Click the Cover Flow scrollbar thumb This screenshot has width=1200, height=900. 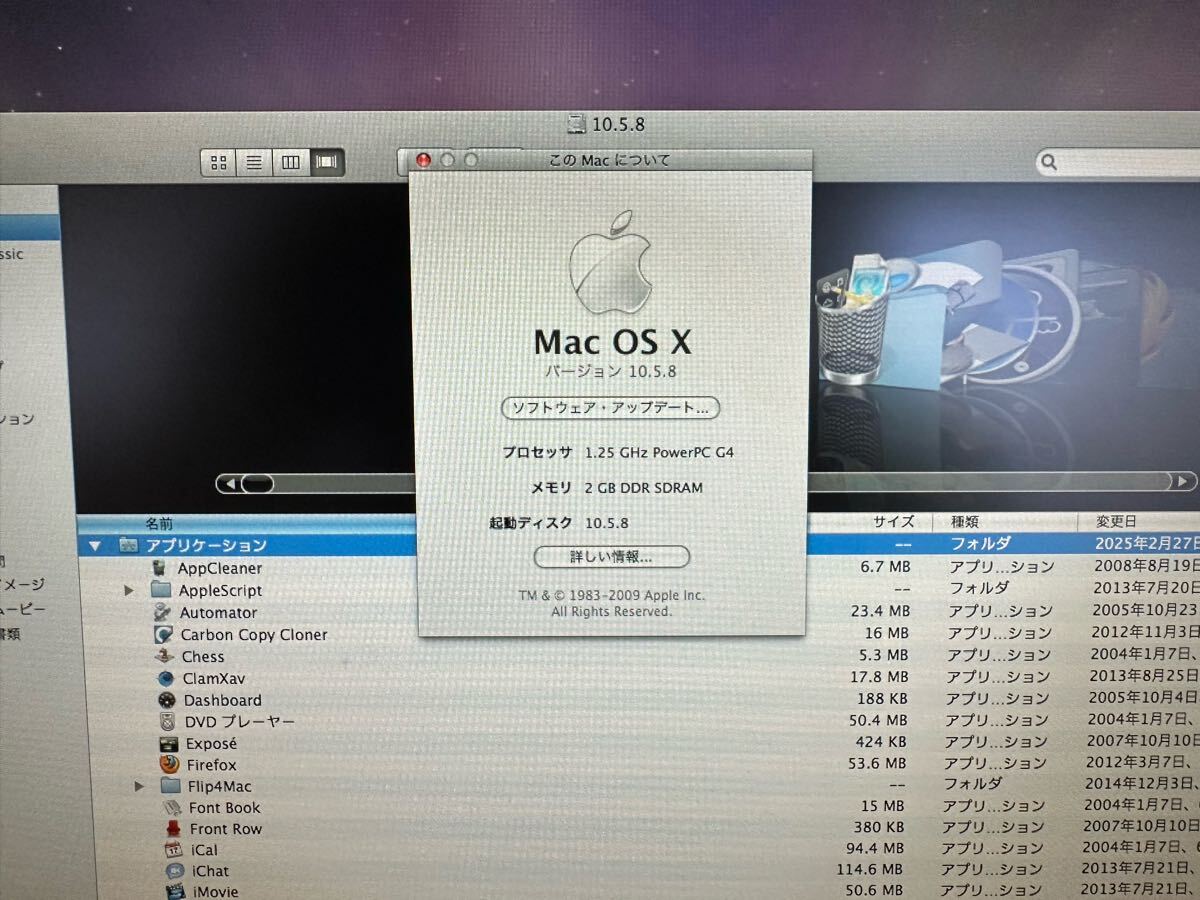(x=257, y=484)
